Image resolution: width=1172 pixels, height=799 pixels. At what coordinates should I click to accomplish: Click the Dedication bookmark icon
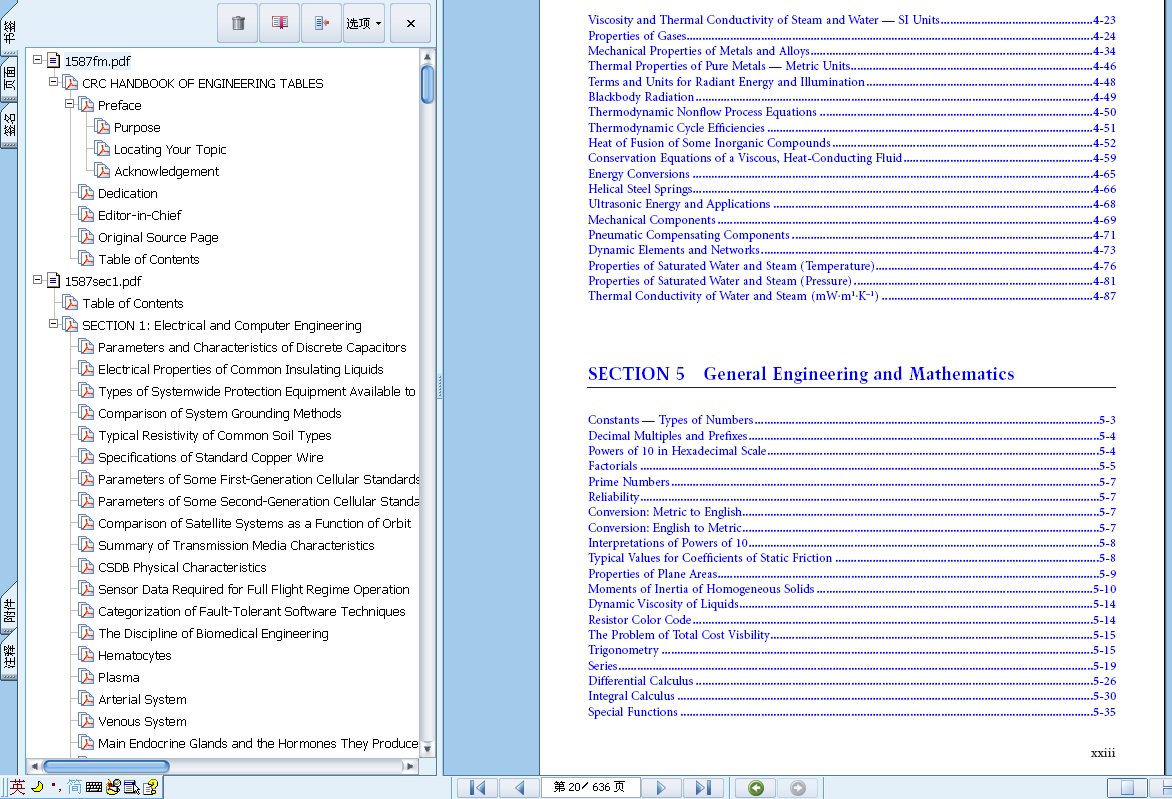click(87, 193)
